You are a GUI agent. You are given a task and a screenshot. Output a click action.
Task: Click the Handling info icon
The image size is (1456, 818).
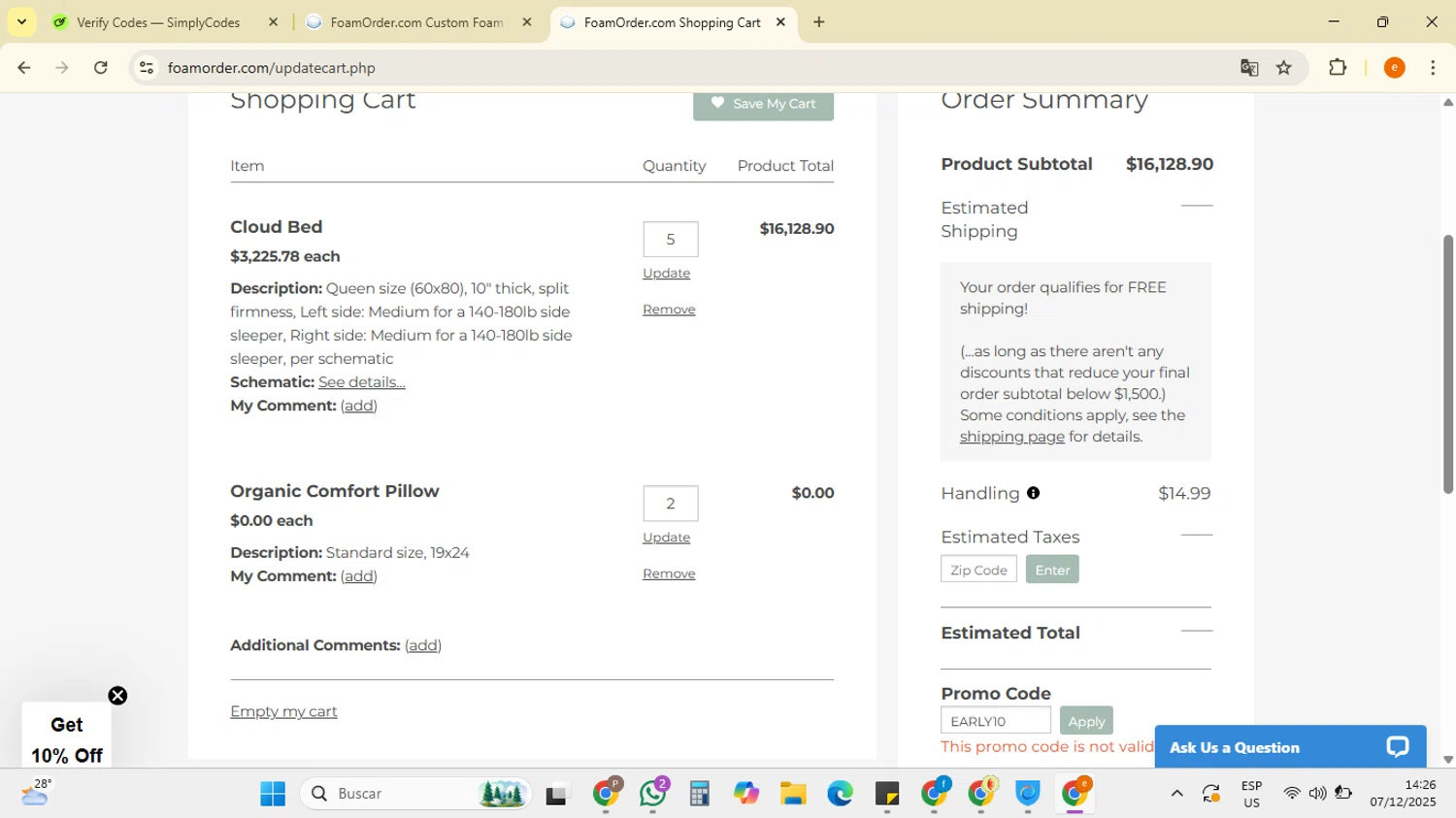(x=1033, y=493)
